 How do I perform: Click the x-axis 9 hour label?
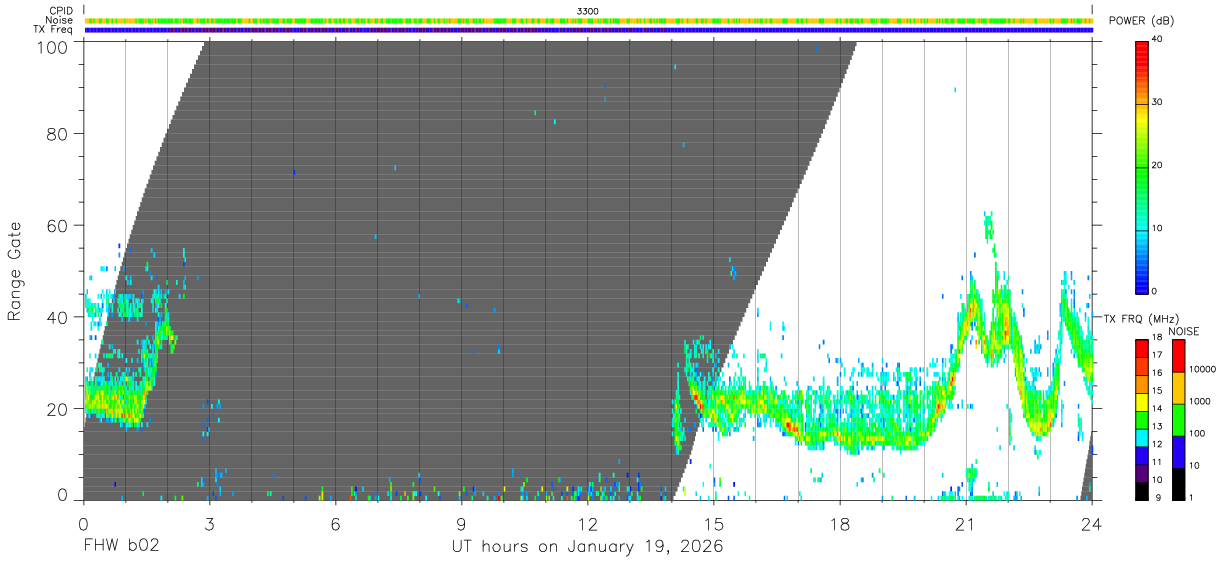461,524
